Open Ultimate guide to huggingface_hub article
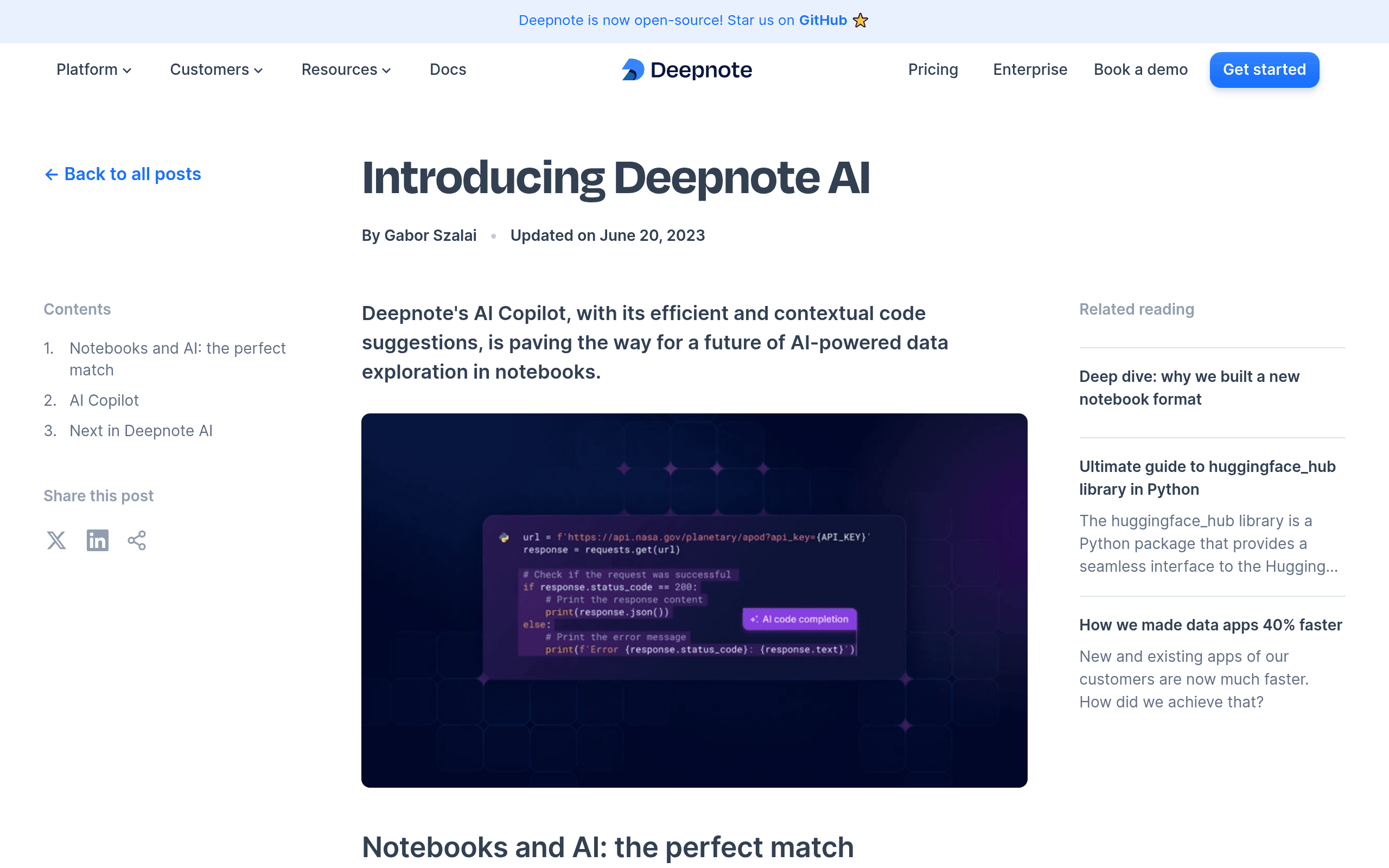Image resolution: width=1389 pixels, height=868 pixels. 1207,477
